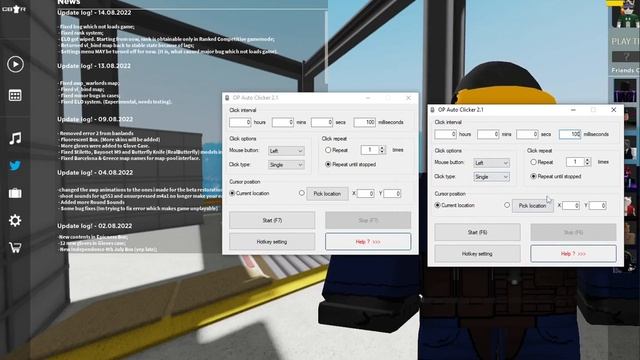Image resolution: width=640 pixels, height=360 pixels.
Task: Click the Y coordinate field in the F6 window
Action: coord(598,206)
